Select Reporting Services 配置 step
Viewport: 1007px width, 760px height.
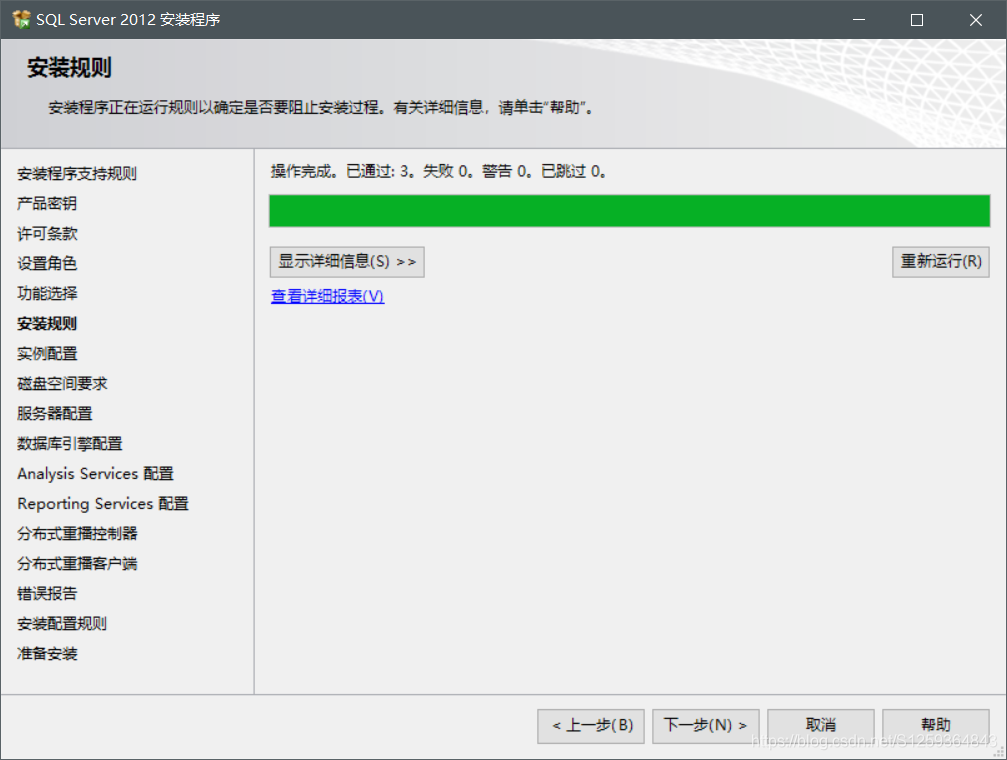(103, 504)
